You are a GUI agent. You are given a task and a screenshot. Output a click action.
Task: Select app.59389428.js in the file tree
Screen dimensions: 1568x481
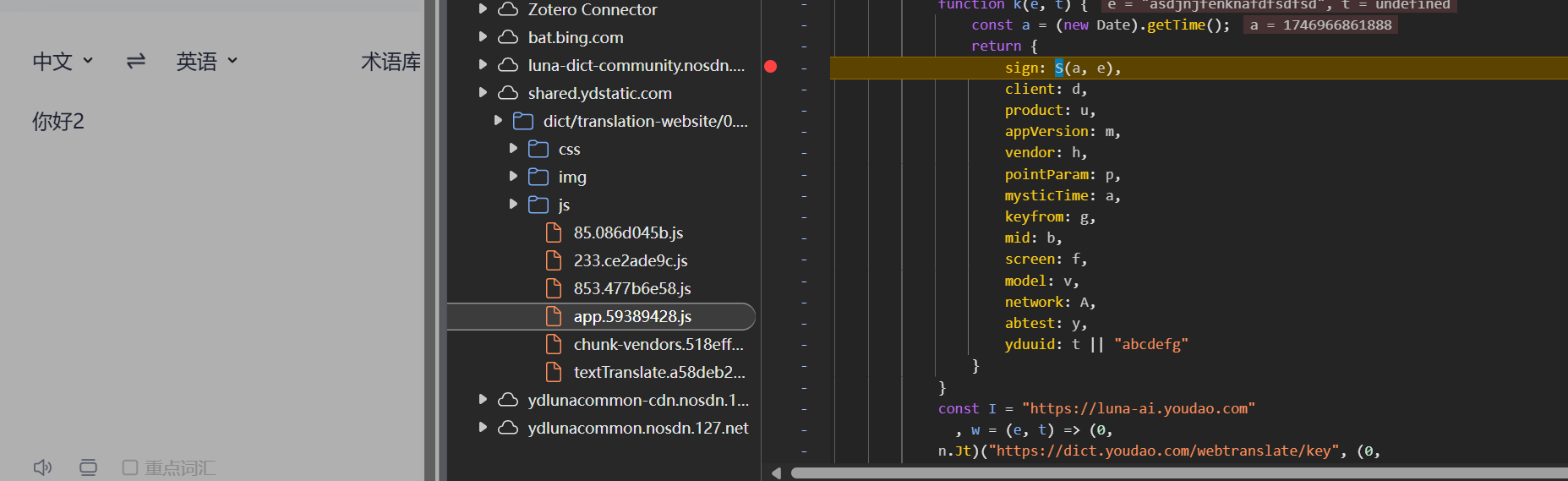coord(631,317)
